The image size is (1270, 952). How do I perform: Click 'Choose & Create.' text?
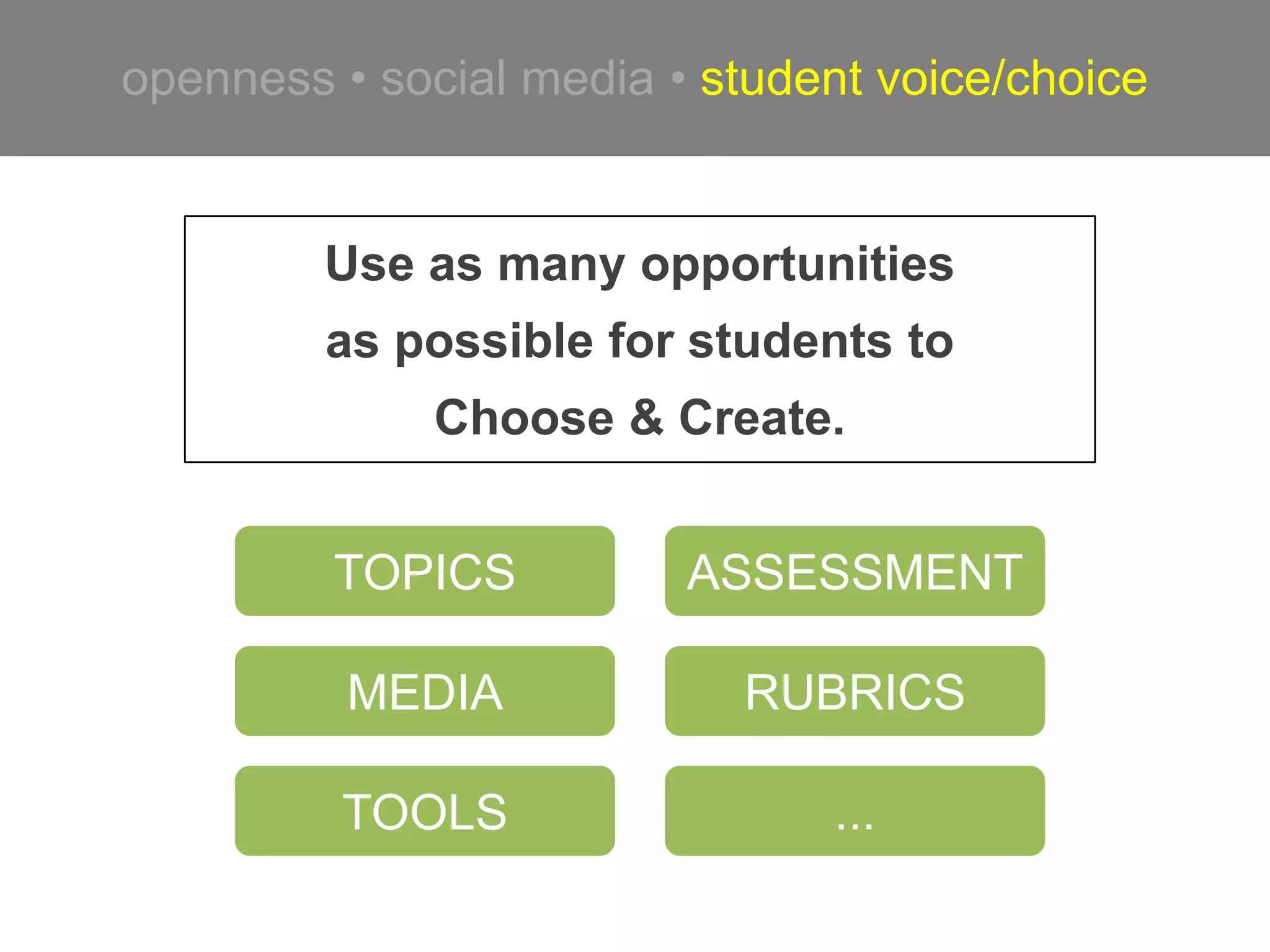(x=639, y=418)
